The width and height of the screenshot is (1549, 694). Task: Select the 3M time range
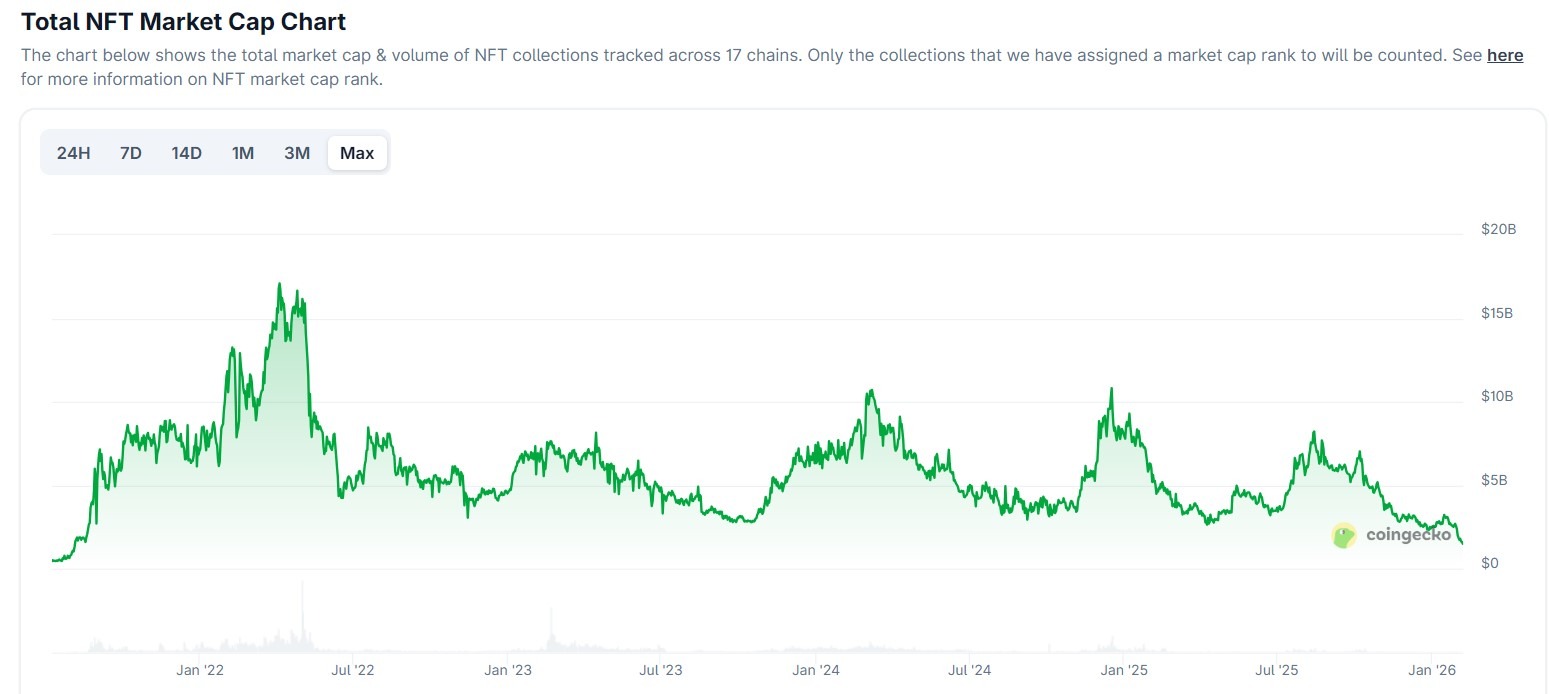click(296, 152)
